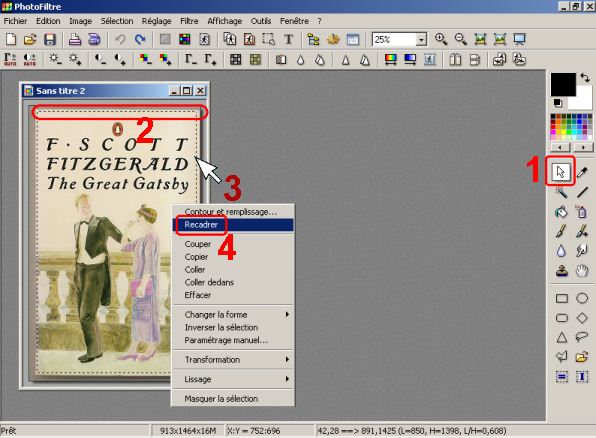596x438 pixels.
Task: Open the Image menu
Action: 80,21
